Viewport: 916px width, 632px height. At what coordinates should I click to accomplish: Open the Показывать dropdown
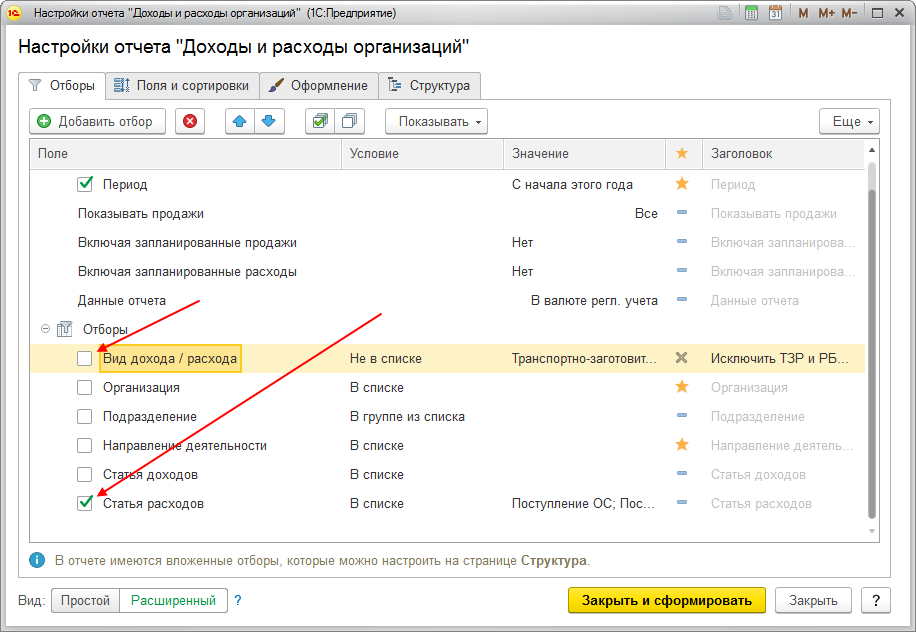436,121
